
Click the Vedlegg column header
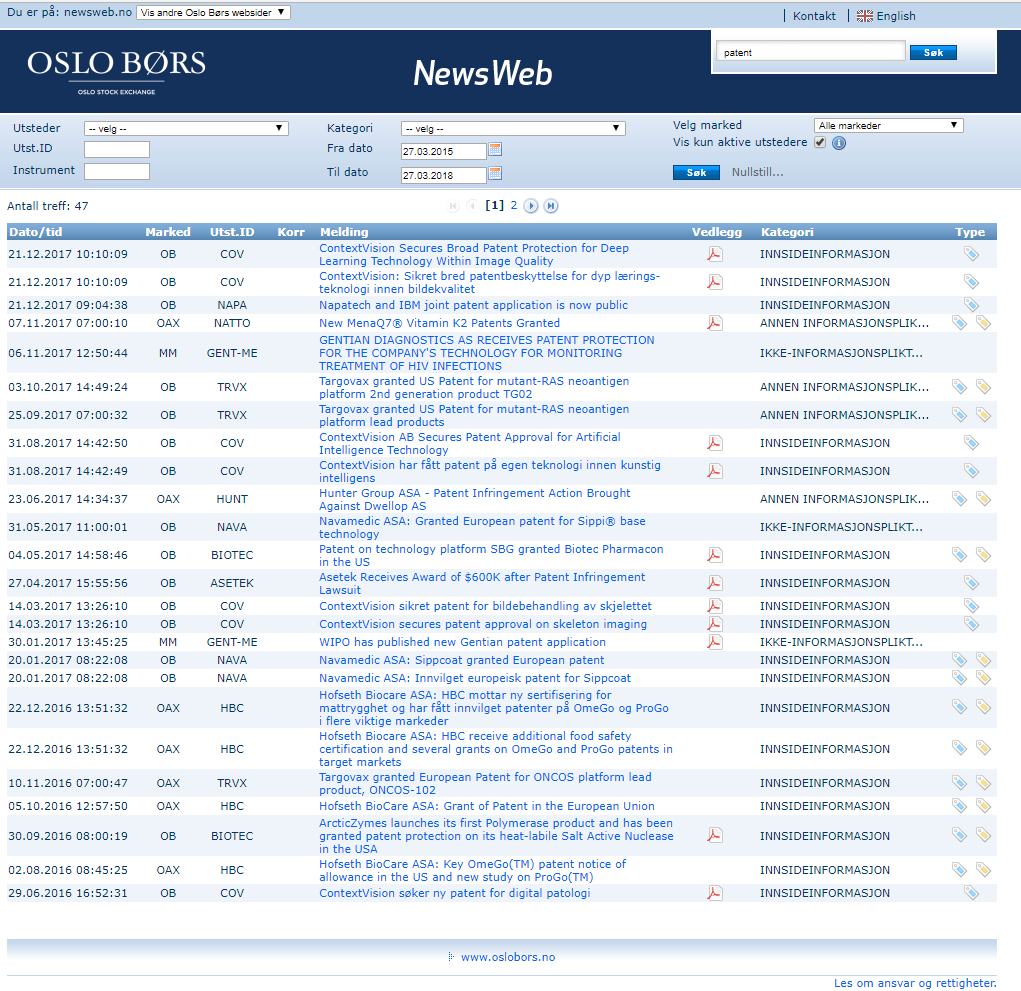pos(716,232)
